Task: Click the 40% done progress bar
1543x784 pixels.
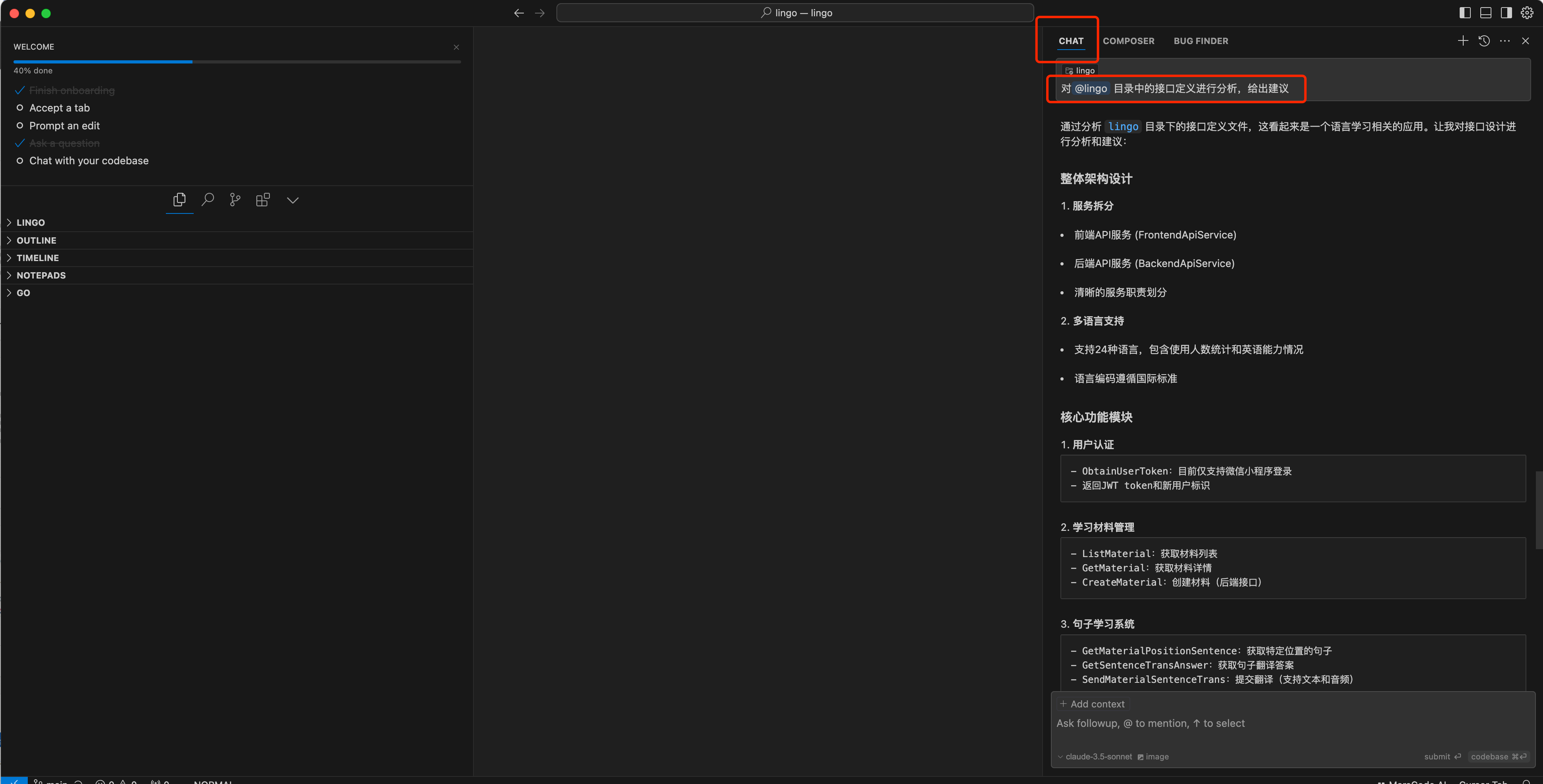Action: 237,61
